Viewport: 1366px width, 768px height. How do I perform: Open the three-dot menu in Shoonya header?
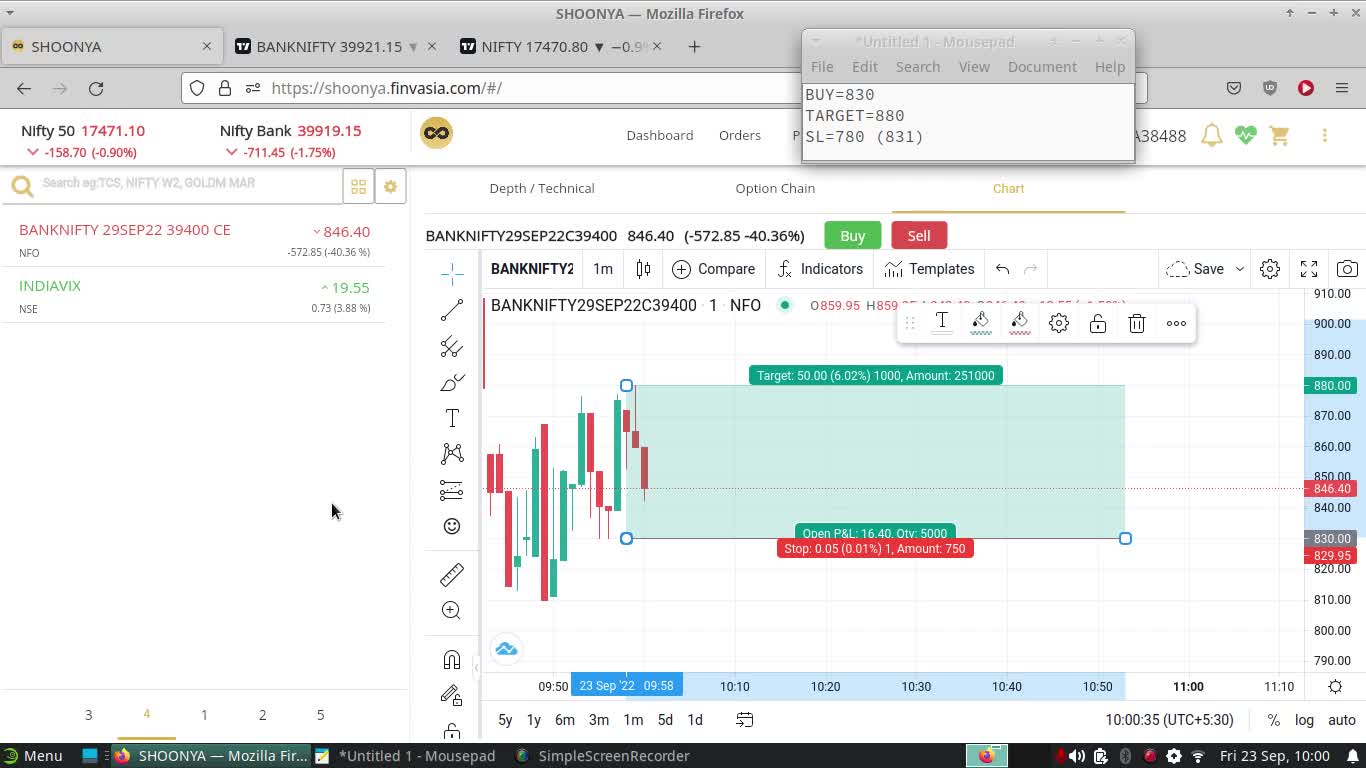(x=1325, y=135)
